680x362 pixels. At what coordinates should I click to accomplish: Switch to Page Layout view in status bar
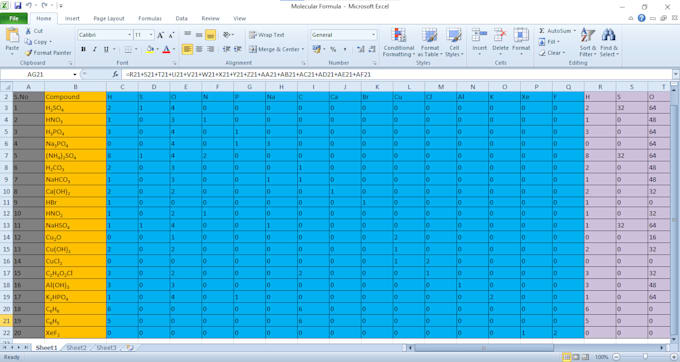[575, 357]
